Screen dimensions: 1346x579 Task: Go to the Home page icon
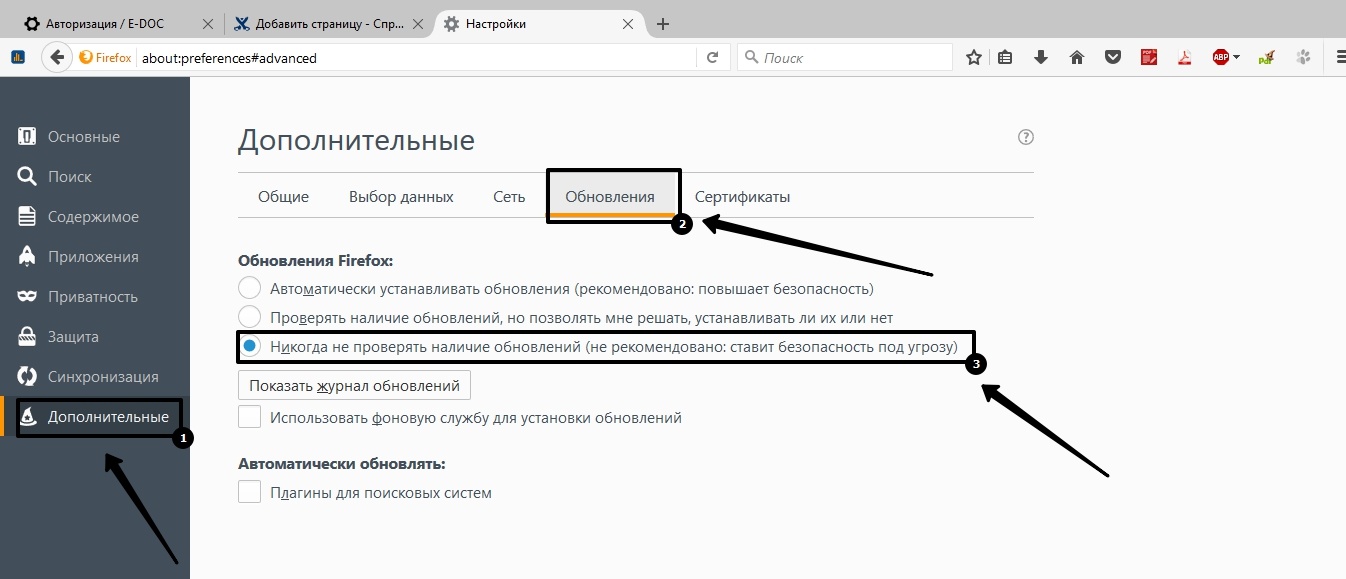[x=1077, y=58]
